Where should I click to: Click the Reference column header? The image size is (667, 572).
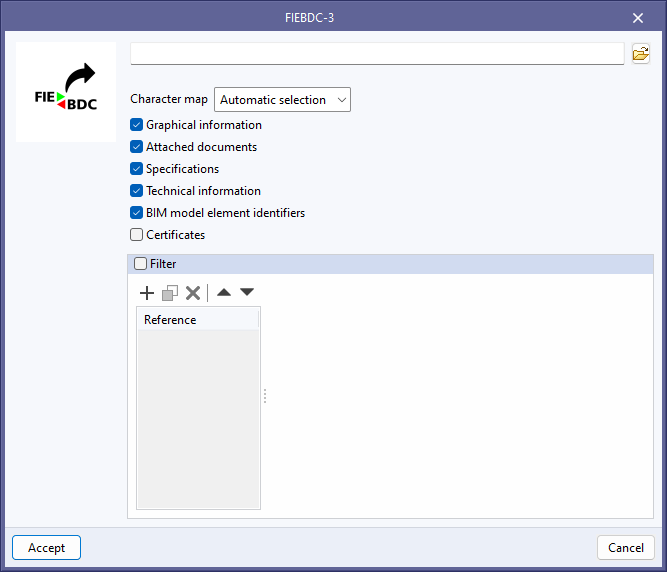click(198, 319)
